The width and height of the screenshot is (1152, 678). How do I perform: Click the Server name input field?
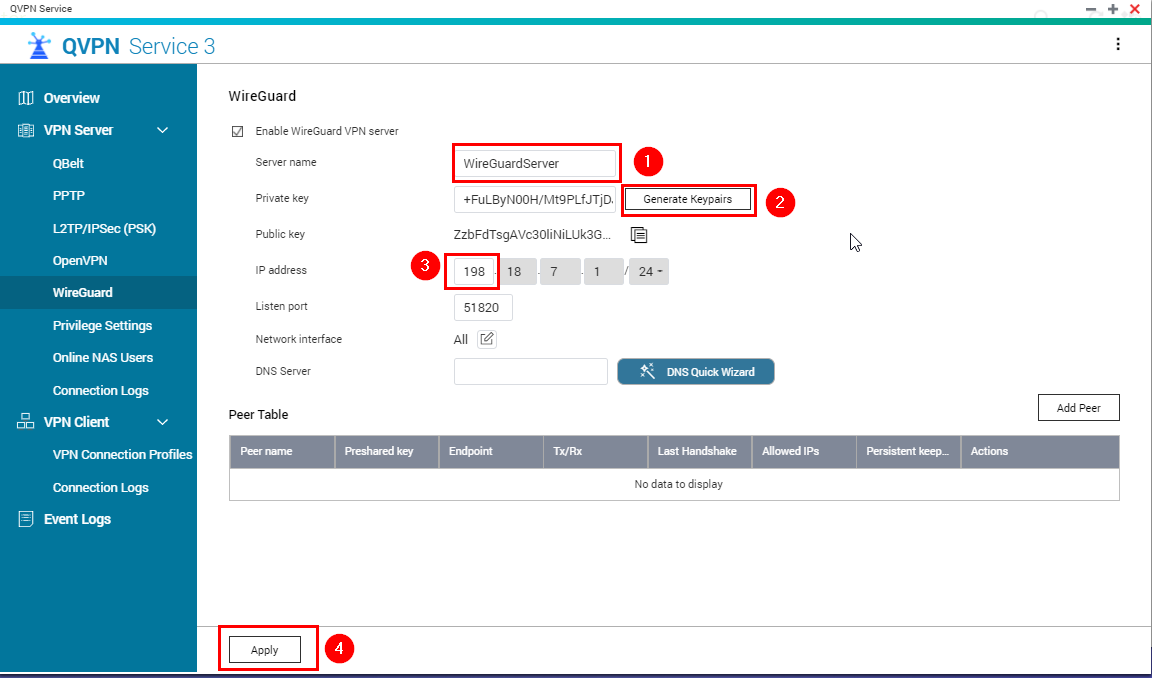pos(535,163)
